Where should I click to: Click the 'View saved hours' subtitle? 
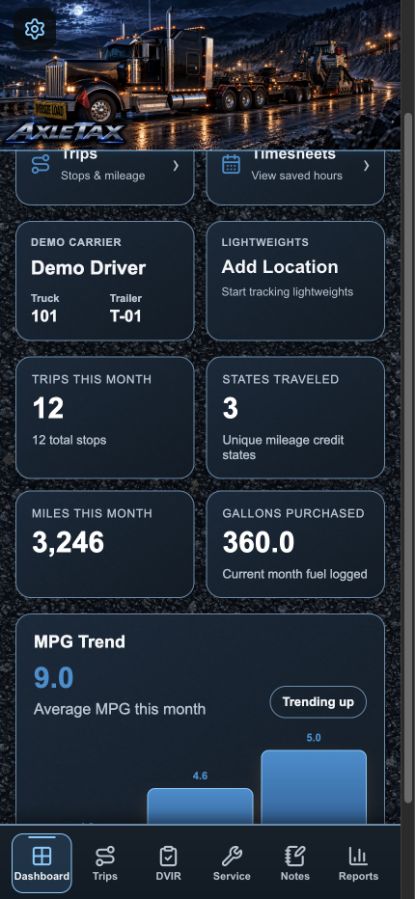[x=296, y=175]
